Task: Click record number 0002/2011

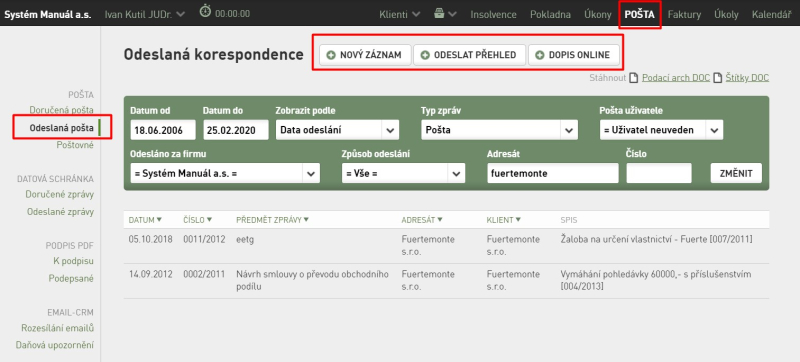Action: (x=204, y=274)
